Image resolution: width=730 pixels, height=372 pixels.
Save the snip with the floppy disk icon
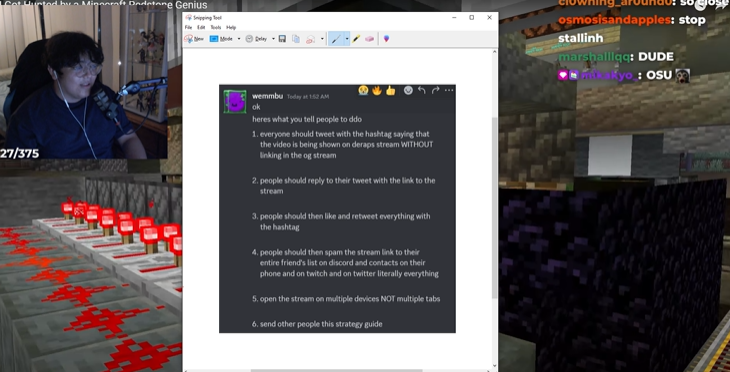(x=282, y=39)
